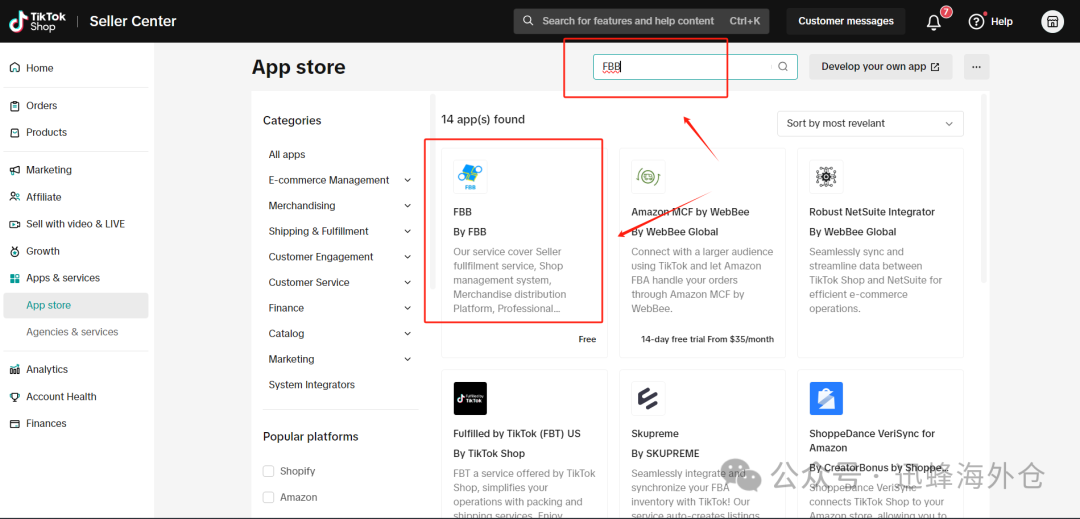Click the 'By SKUPREME' author text
The image size is (1080, 519).
[x=665, y=454]
